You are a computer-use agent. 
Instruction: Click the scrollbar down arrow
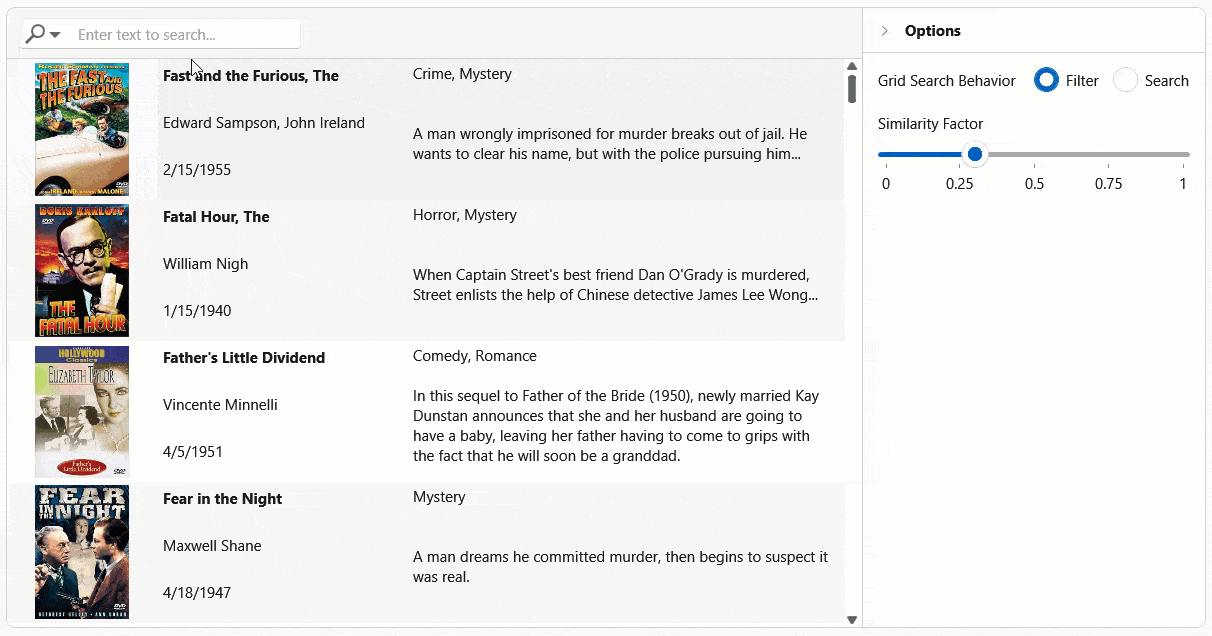851,618
